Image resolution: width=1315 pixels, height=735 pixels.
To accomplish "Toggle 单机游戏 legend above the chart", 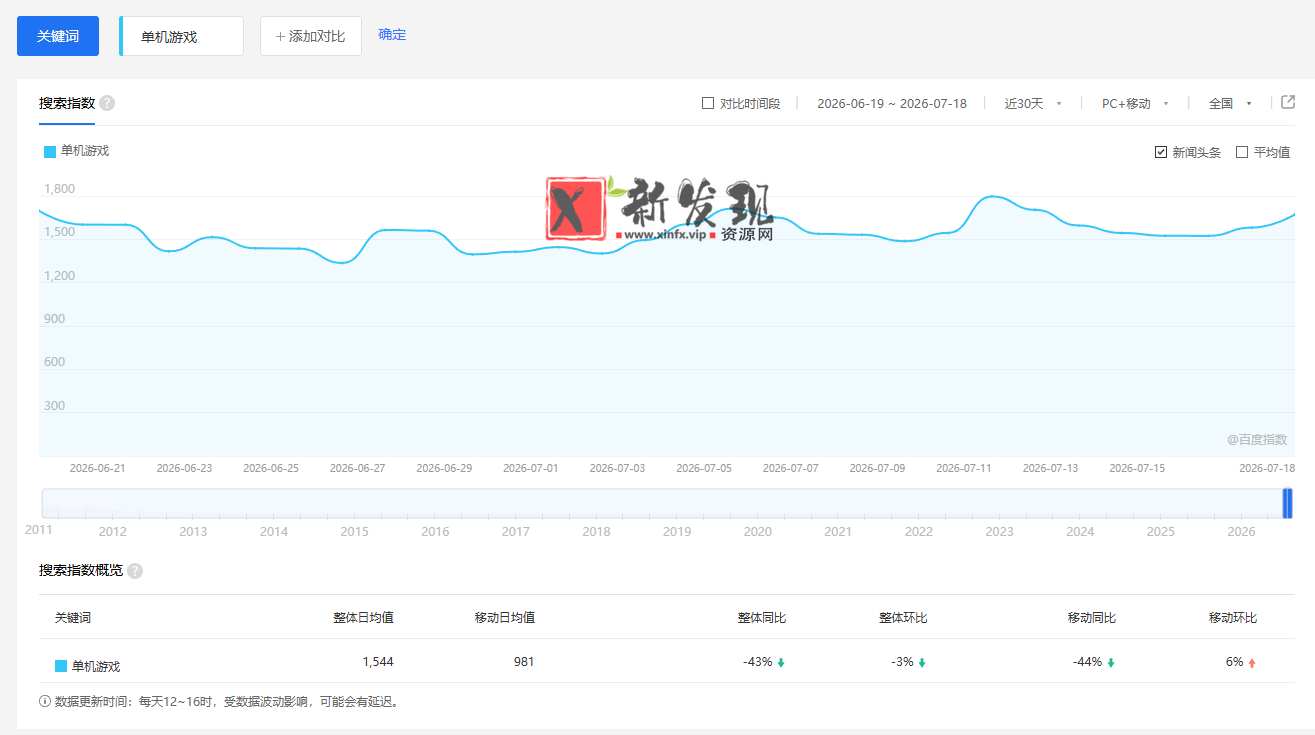I will [77, 151].
